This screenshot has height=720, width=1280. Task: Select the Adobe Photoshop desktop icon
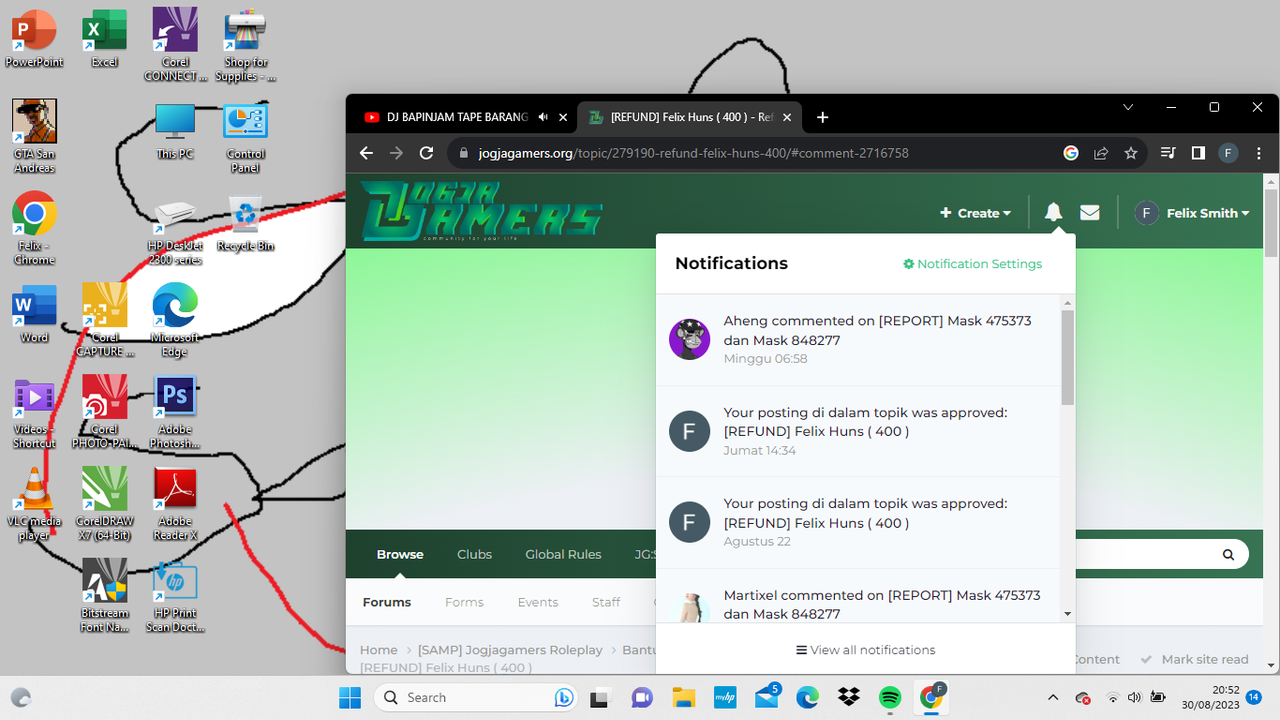pyautogui.click(x=175, y=412)
